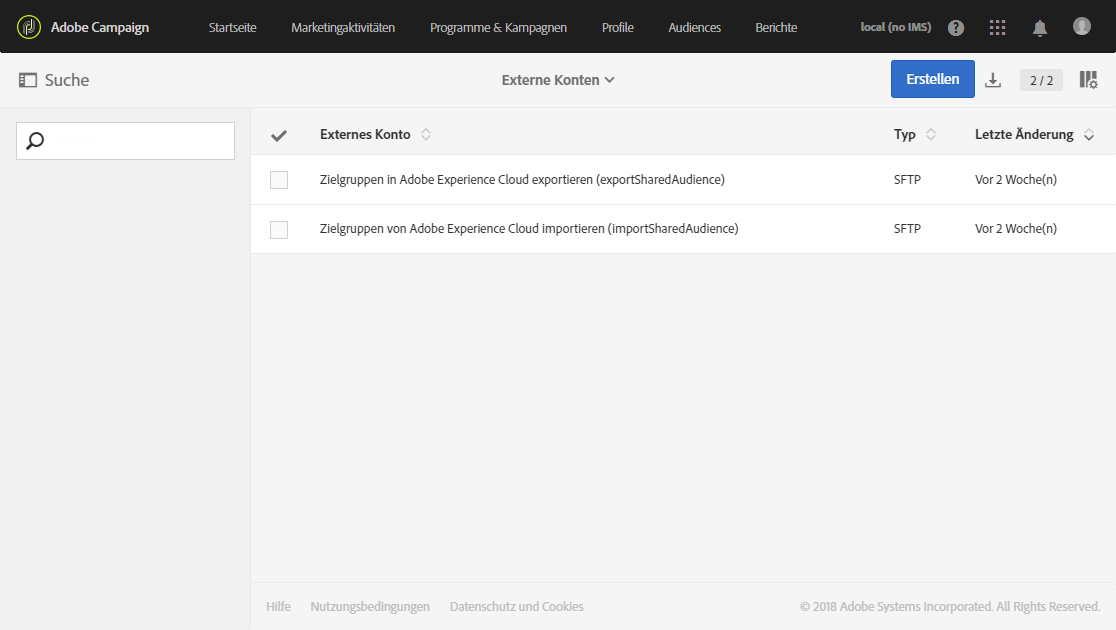Open the app switcher grid icon
1116x630 pixels.
pyautogui.click(x=997, y=28)
